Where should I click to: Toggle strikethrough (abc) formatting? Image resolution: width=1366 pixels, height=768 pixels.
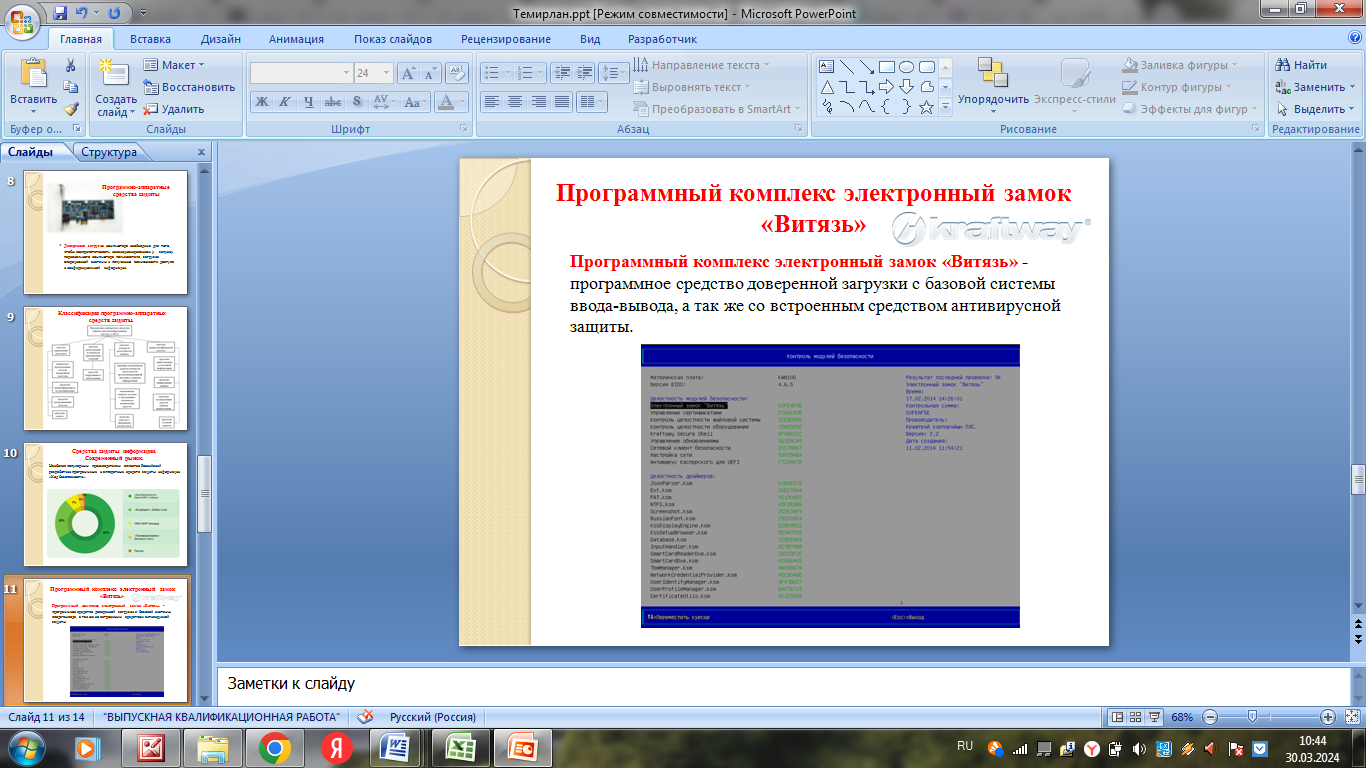[333, 102]
